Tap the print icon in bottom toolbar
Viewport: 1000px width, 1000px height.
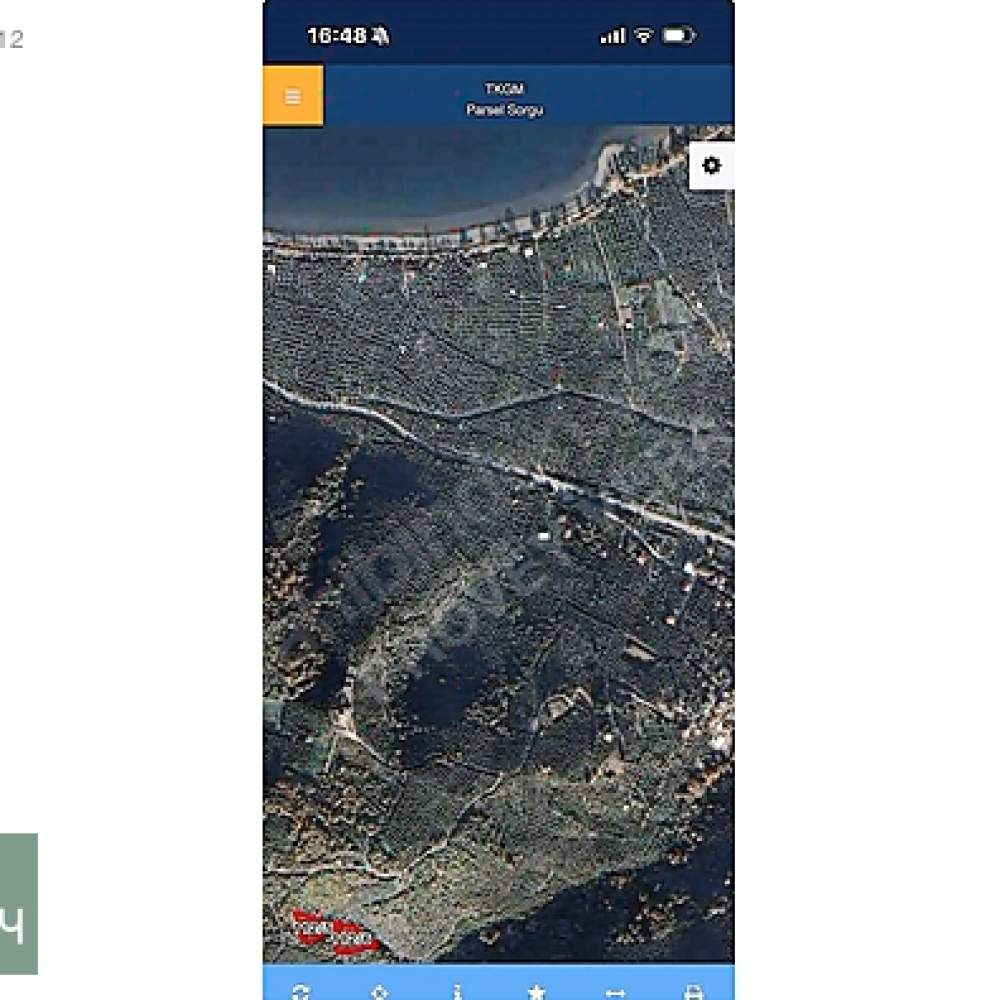(x=693, y=992)
